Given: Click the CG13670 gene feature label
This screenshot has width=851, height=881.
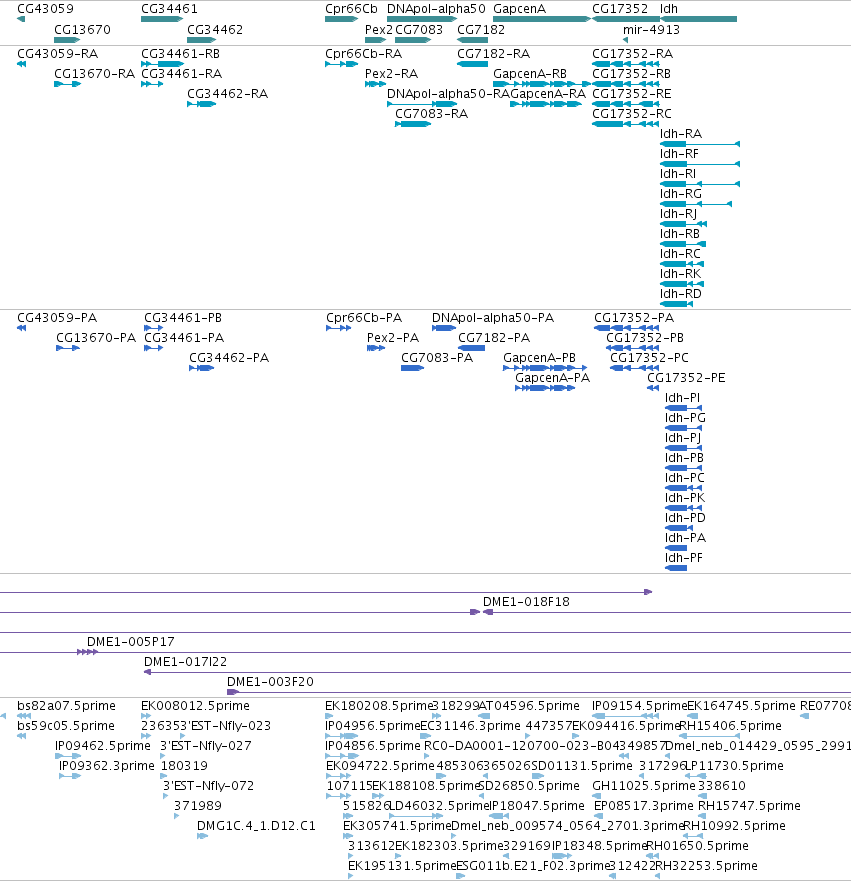Looking at the screenshot, I should [82, 30].
